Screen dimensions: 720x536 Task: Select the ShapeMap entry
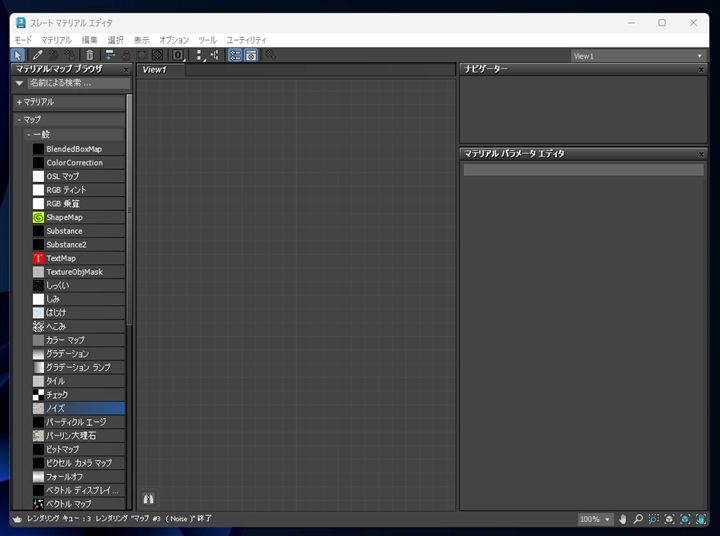coord(79,217)
